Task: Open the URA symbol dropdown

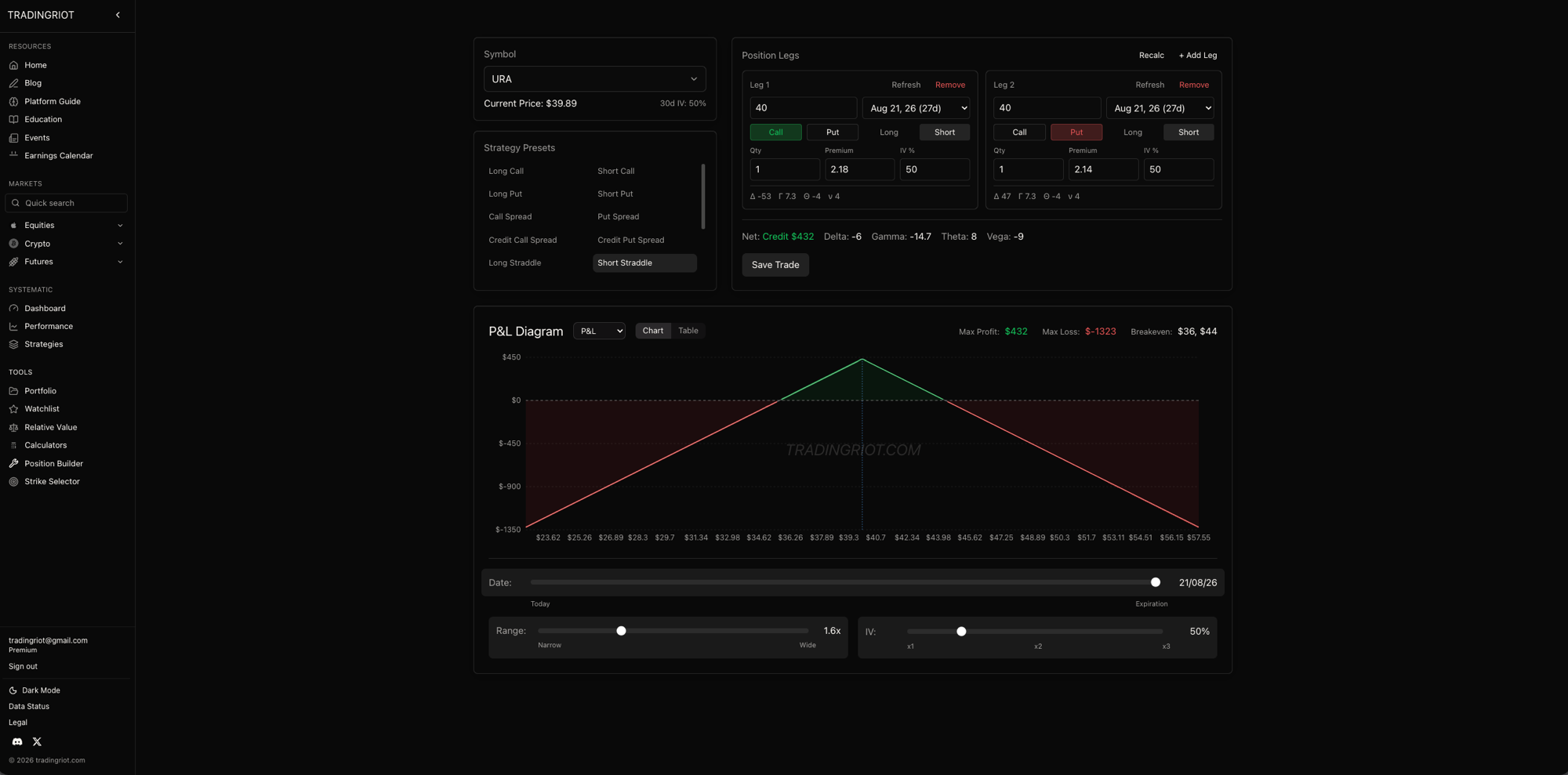Action: pos(594,79)
